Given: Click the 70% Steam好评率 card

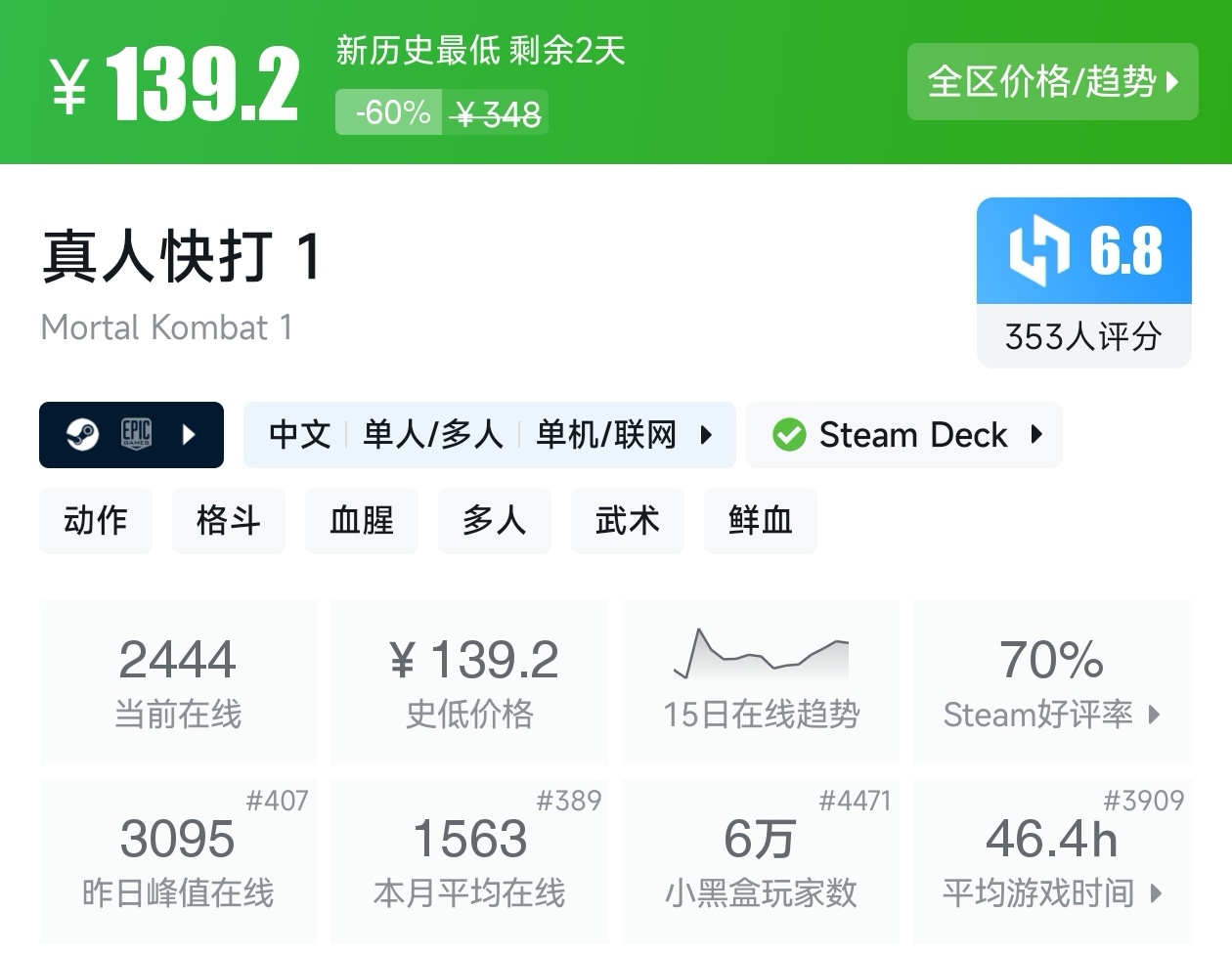Looking at the screenshot, I should [x=1052, y=682].
